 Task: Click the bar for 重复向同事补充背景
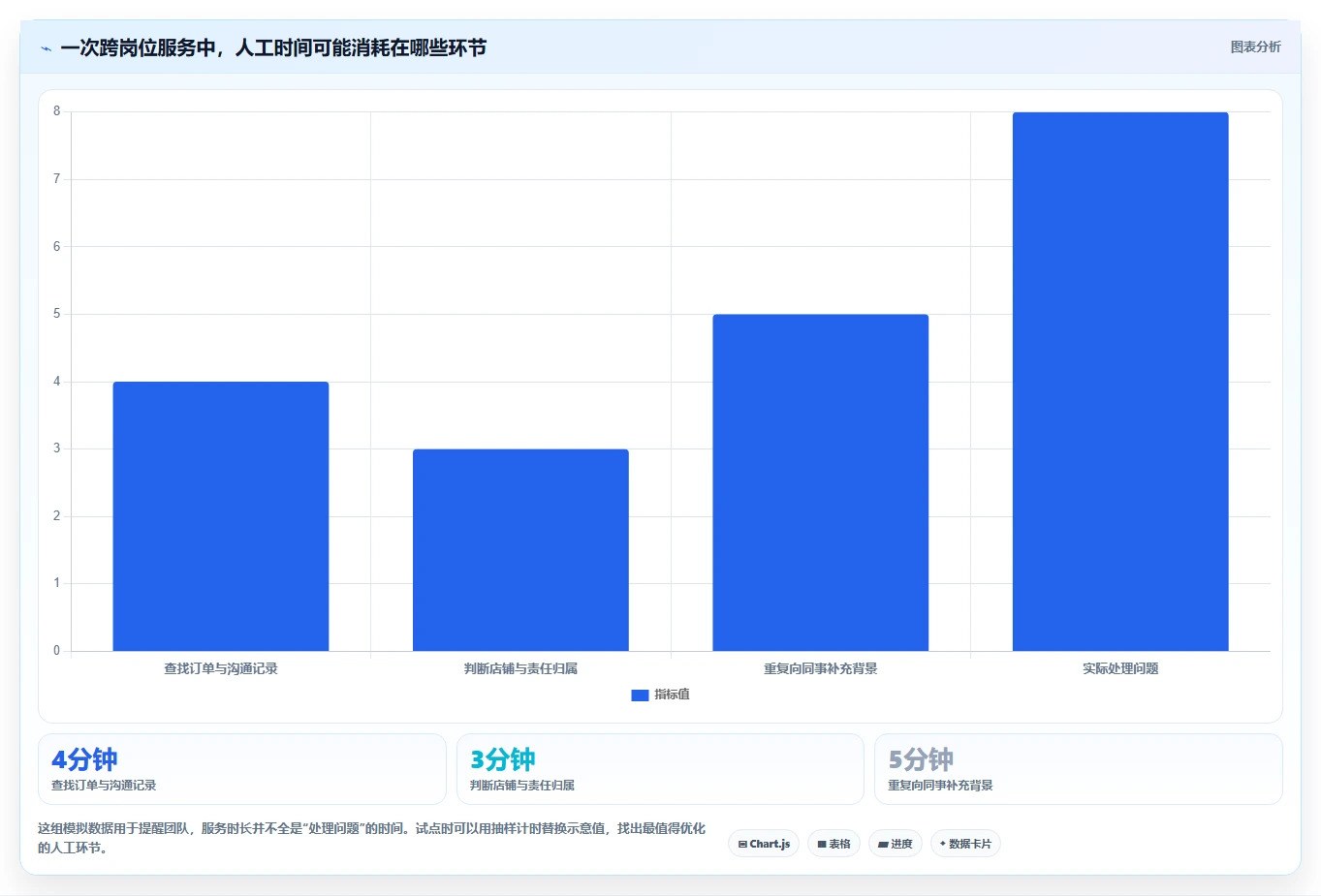[820, 482]
